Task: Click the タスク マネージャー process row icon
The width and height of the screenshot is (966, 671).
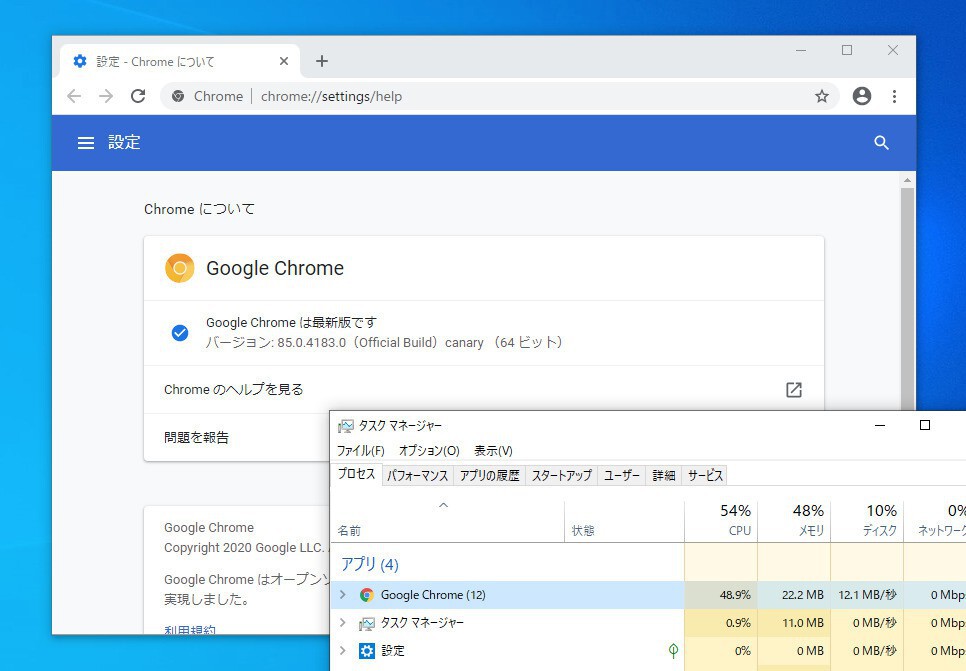Action: (367, 624)
